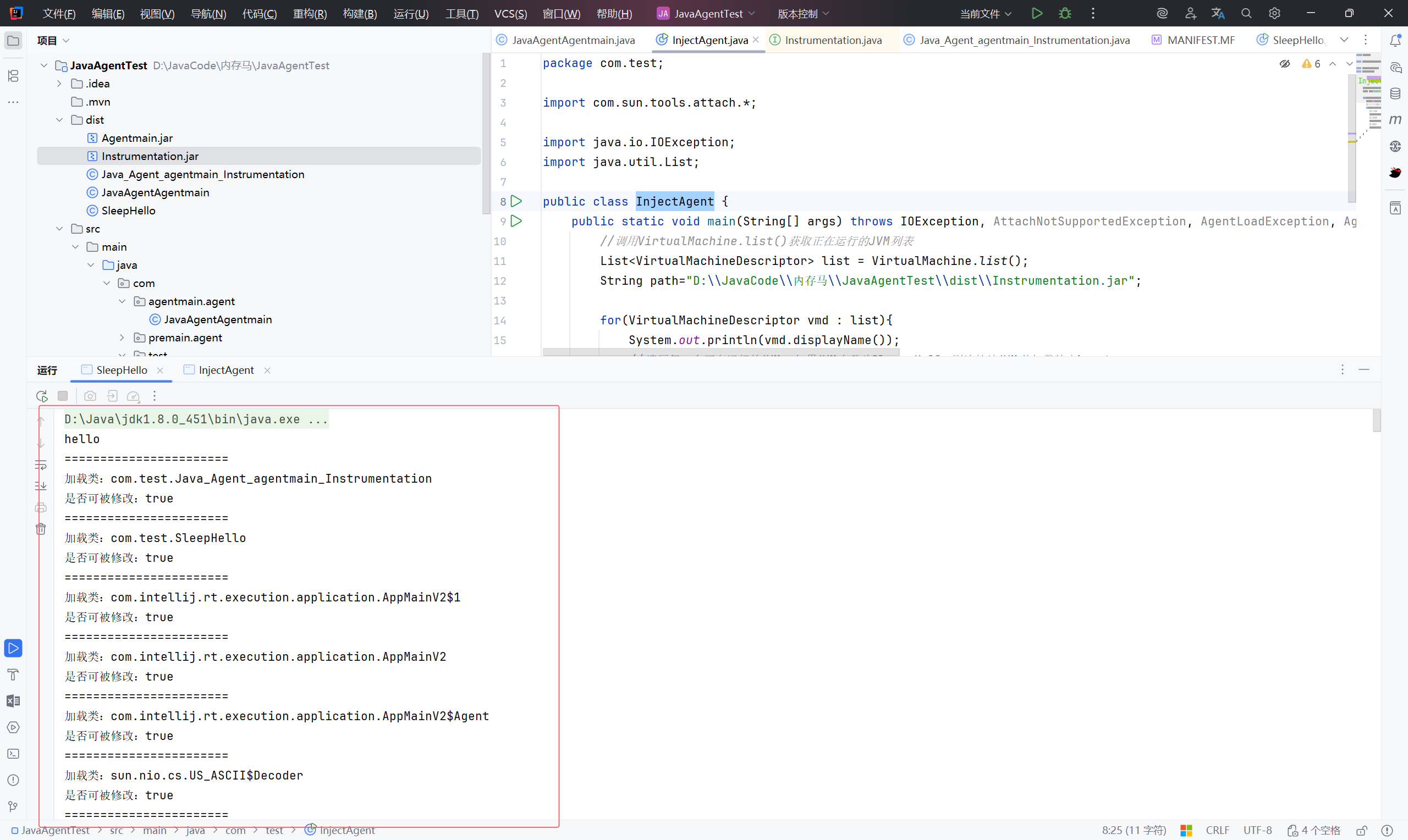Select Agentmain.jar in project tree
Image resolution: width=1408 pixels, height=840 pixels.
137,138
